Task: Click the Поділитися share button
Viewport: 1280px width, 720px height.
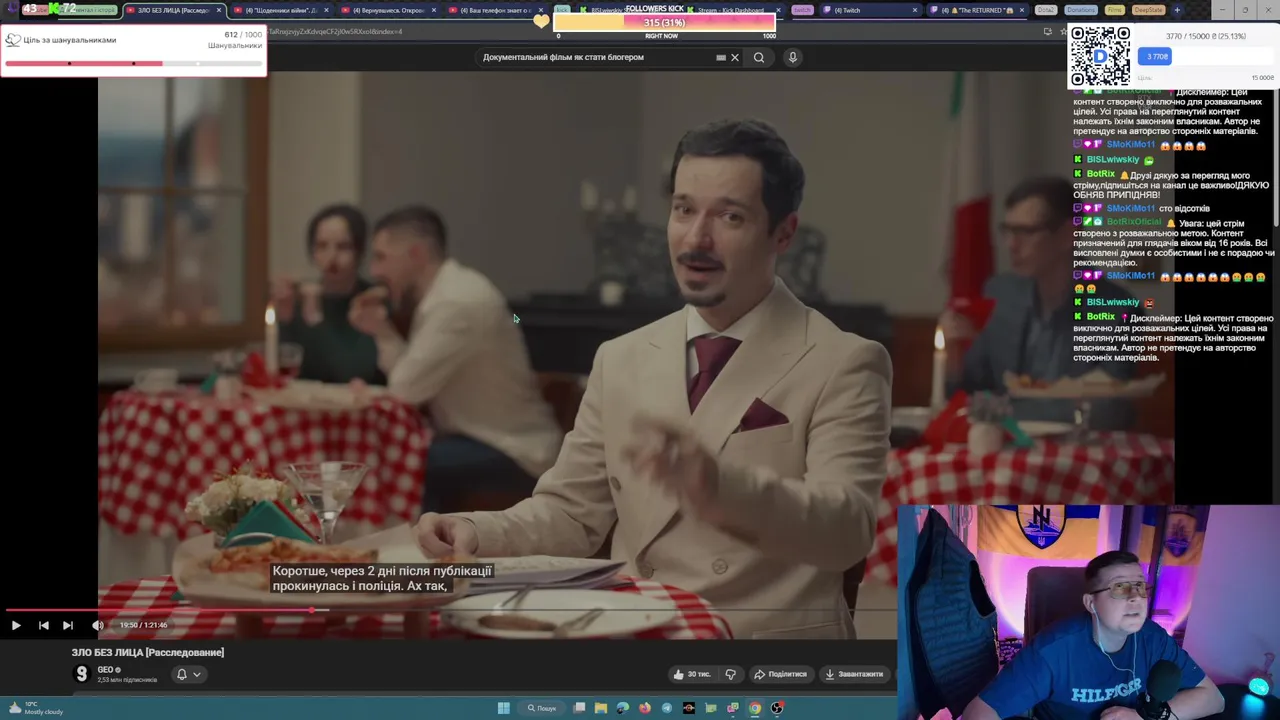Action: click(780, 674)
